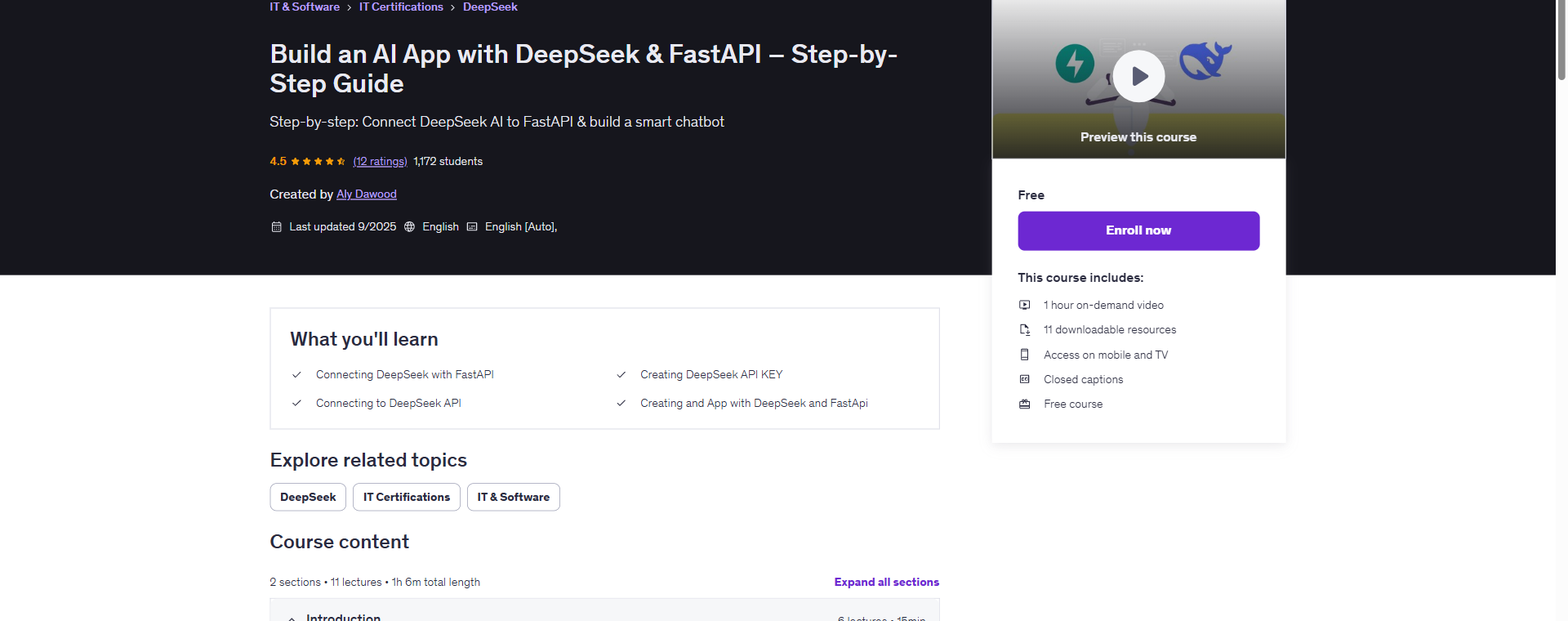
Task: Click the closed captions icon
Action: pos(1024,379)
